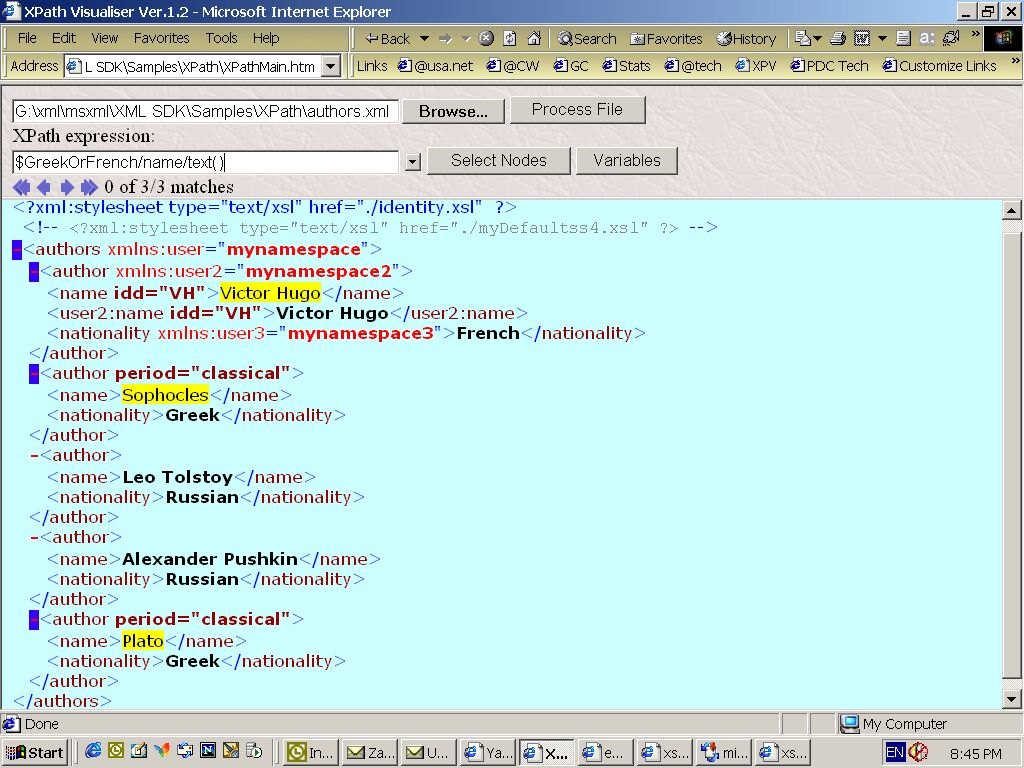Open the XPath expression dropdown list
This screenshot has width=1024, height=768.
tap(412, 162)
